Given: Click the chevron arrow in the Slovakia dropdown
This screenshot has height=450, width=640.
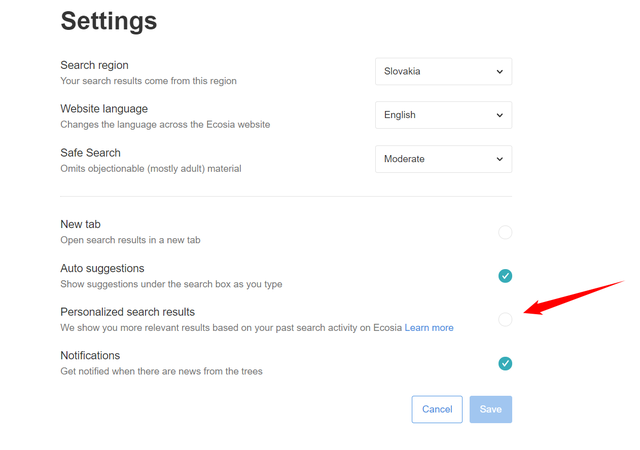Looking at the screenshot, I should pos(500,72).
